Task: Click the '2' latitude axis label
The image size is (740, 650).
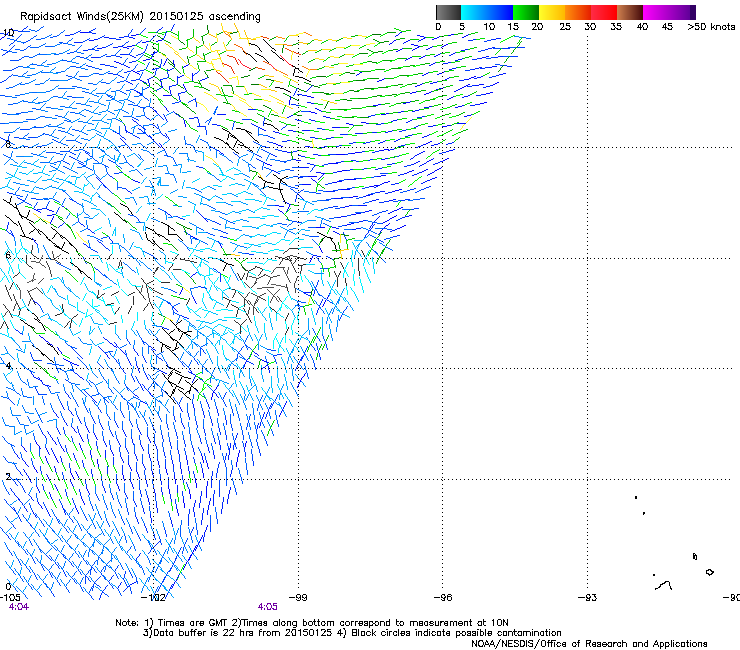Action: pos(8,476)
